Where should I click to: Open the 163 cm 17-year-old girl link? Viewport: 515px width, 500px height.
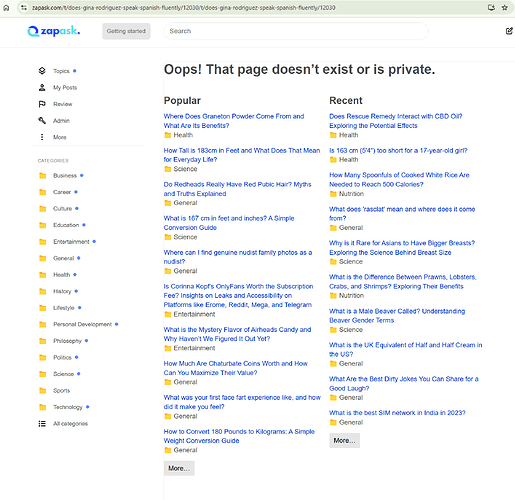coord(398,150)
